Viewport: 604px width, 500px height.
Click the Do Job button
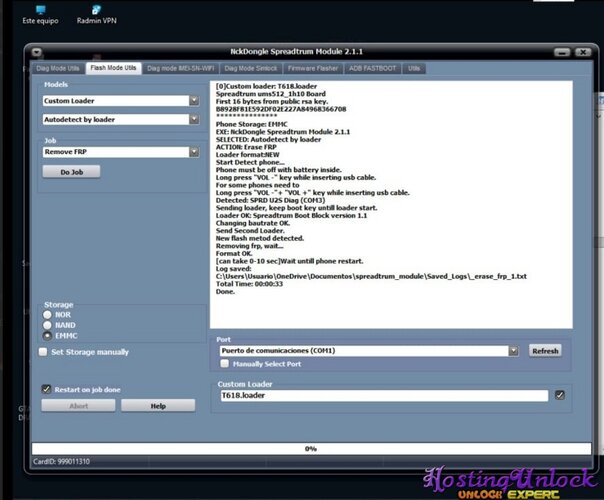[x=72, y=172]
